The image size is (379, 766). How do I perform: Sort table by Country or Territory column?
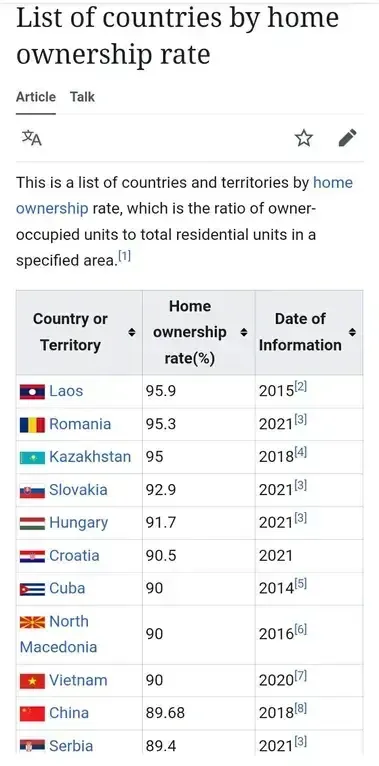pyautogui.click(x=131, y=333)
